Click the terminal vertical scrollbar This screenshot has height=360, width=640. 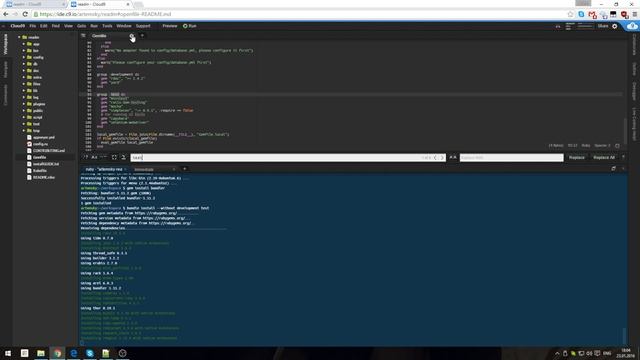pyautogui.click(x=624, y=336)
